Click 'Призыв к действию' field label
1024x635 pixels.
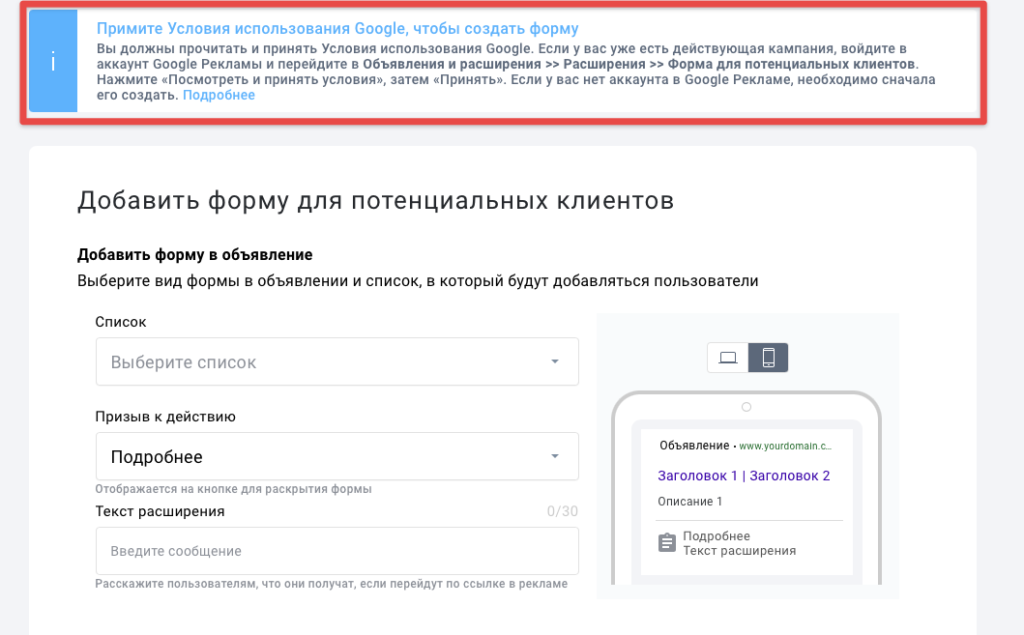coord(165,417)
